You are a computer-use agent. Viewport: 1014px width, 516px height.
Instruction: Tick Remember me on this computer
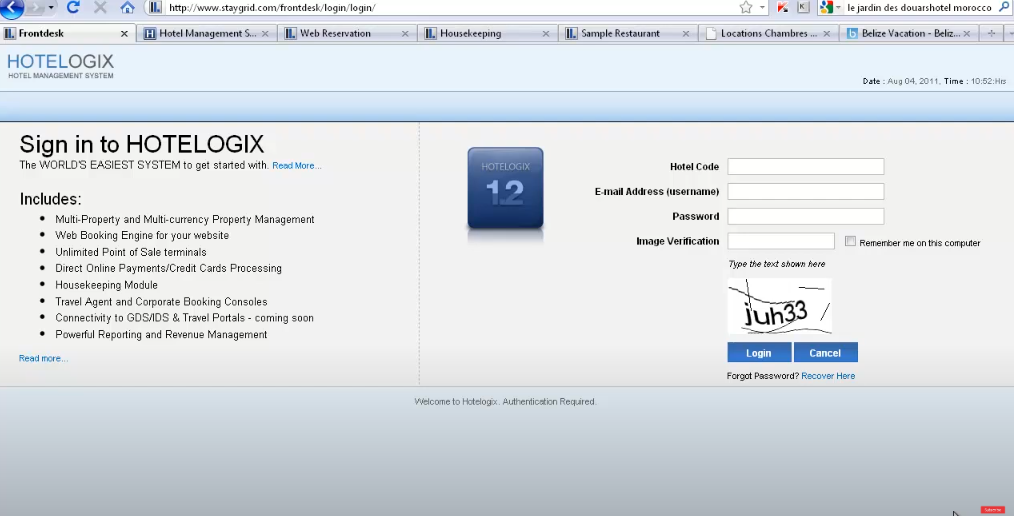click(x=850, y=241)
